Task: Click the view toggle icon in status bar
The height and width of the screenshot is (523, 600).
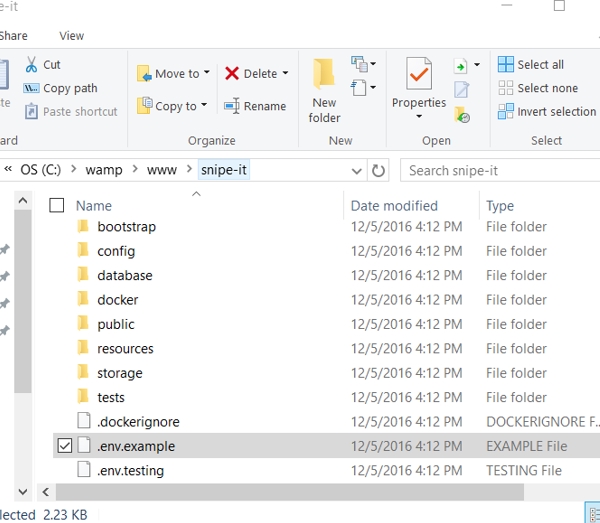Action: coord(593,513)
